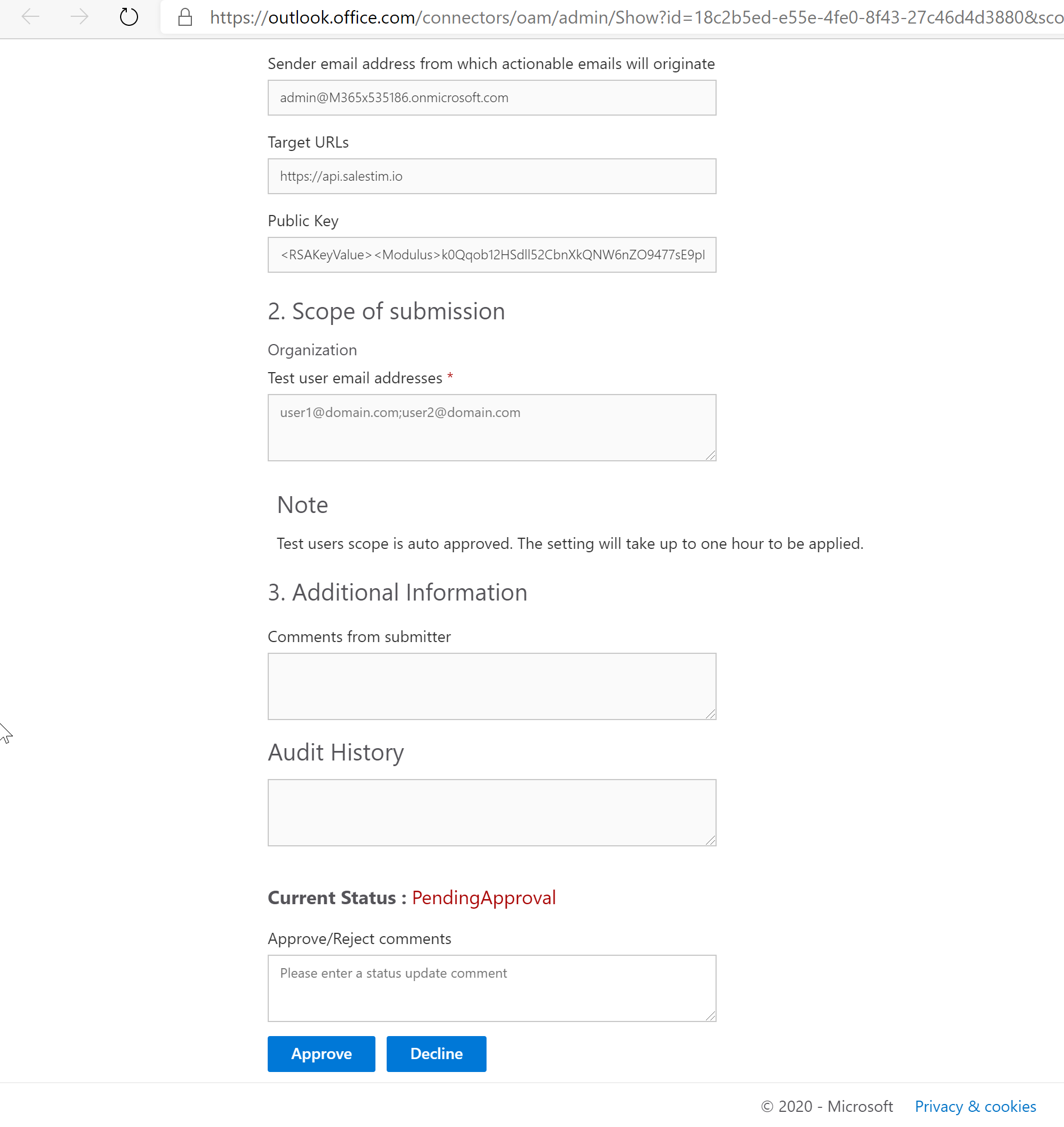Click the page reload icon
1064x1127 pixels.
[128, 17]
